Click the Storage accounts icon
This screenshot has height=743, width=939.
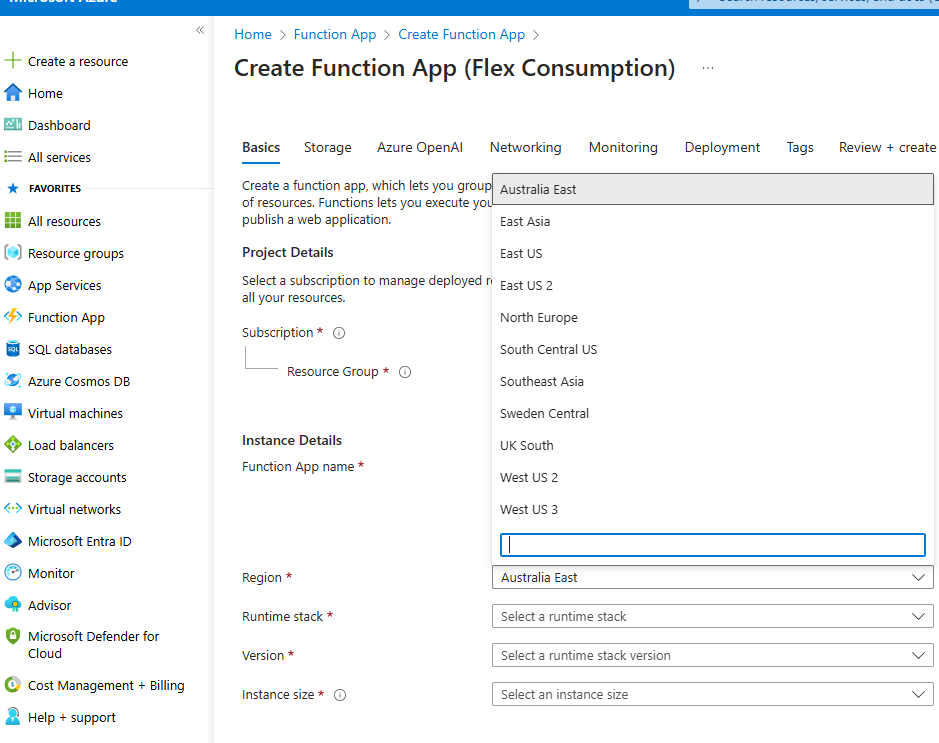13,477
